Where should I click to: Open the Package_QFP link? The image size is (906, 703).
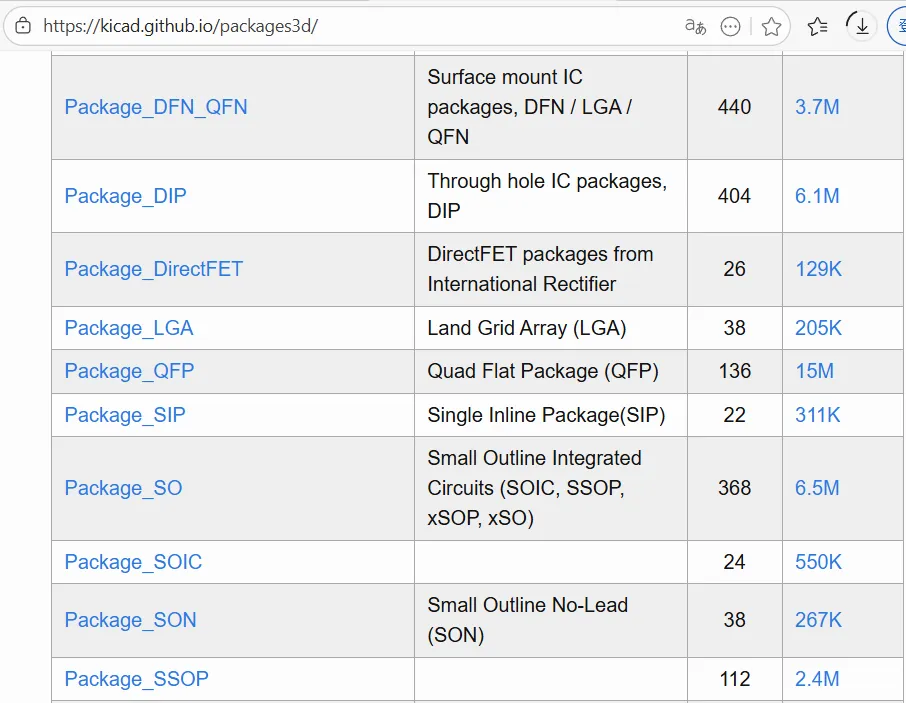(129, 371)
